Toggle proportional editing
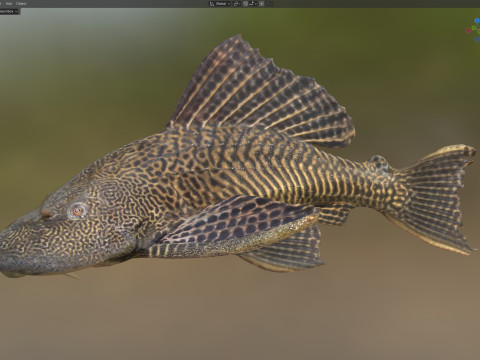Screen dimensions: 480x360 click(262, 4)
